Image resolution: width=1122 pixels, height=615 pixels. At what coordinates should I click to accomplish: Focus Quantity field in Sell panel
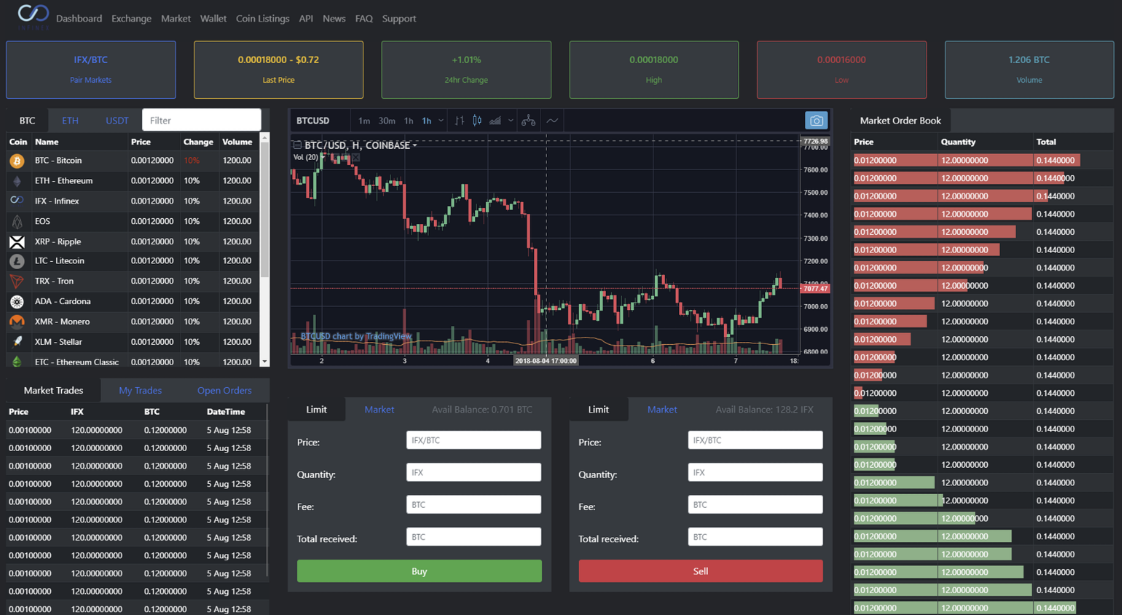point(755,473)
